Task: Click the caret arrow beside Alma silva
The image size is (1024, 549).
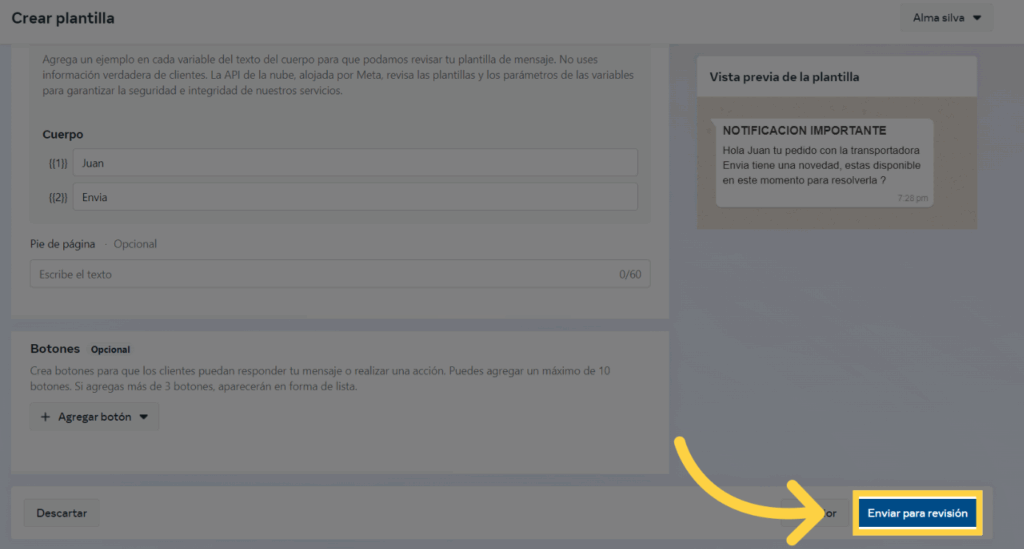Action: 977,18
